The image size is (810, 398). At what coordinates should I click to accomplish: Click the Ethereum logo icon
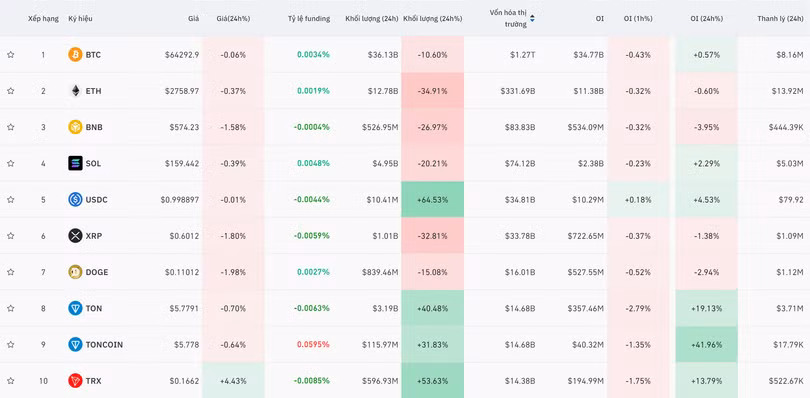75,90
